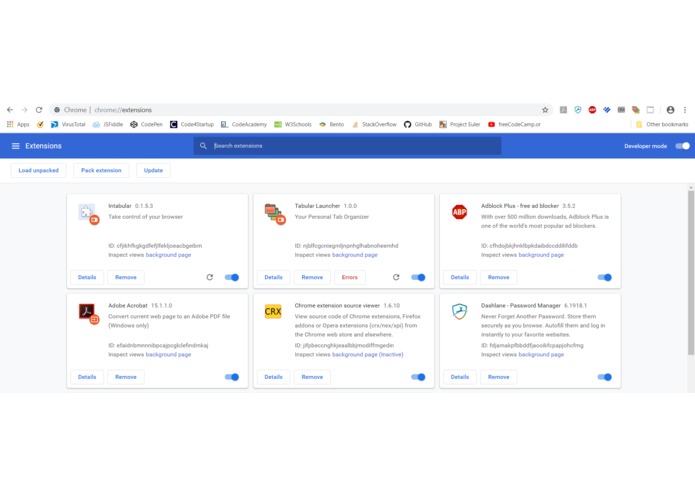This screenshot has height=494, width=695.
Task: Click Pack extension button
Action: [101, 171]
